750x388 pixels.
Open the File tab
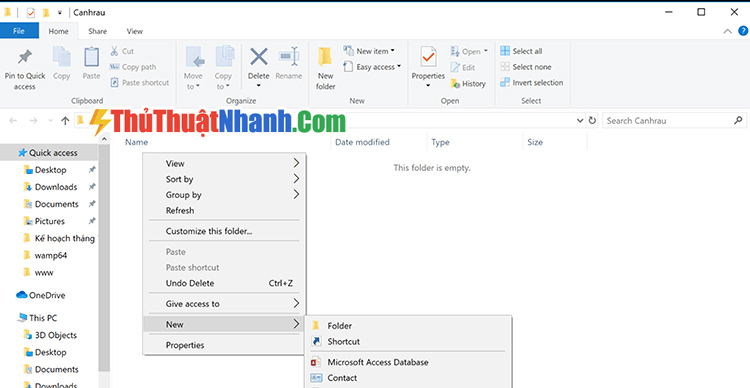point(19,31)
